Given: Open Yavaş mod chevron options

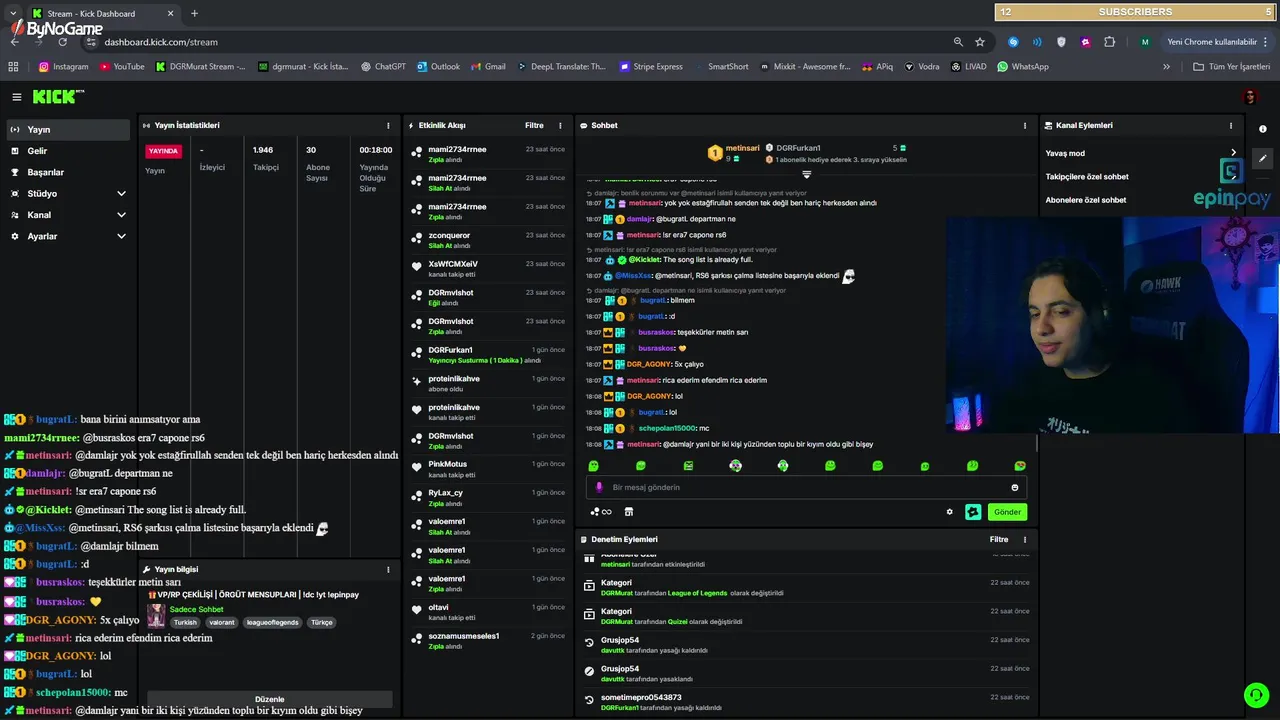Looking at the screenshot, I should [x=1233, y=153].
